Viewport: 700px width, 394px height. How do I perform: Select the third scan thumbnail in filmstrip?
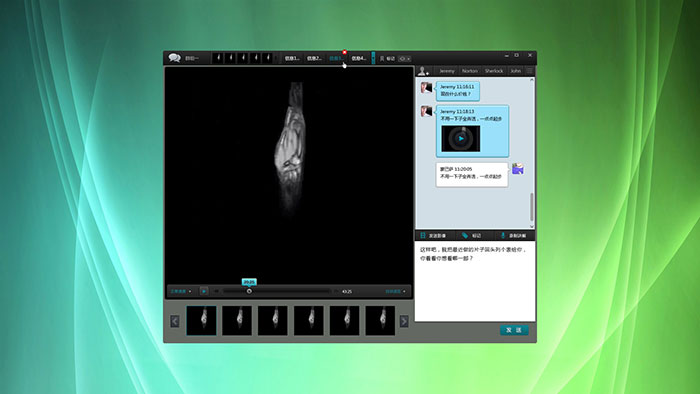pyautogui.click(x=273, y=320)
